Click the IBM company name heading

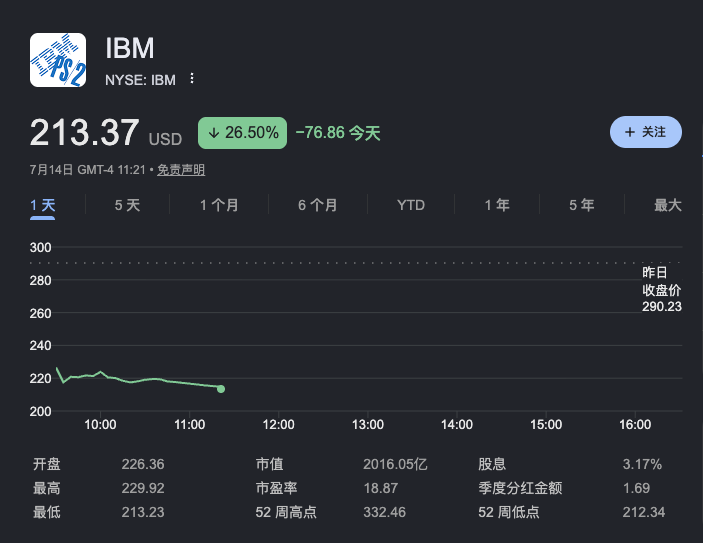[x=130, y=48]
